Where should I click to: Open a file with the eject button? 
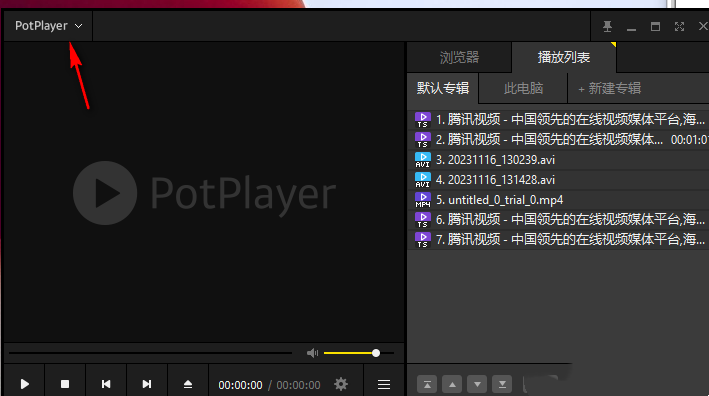[188, 384]
